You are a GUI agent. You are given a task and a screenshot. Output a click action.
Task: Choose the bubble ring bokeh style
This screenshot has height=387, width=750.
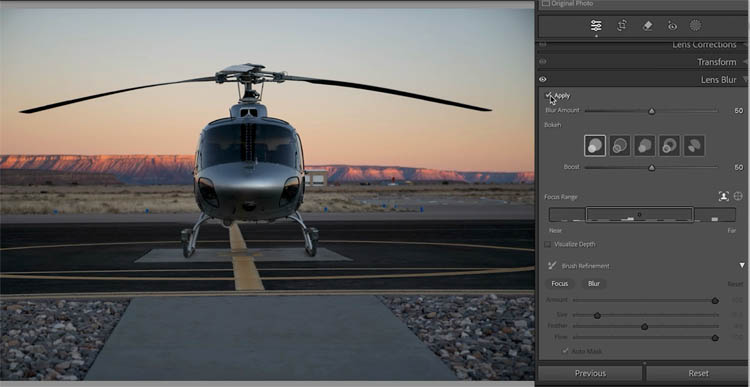point(619,145)
